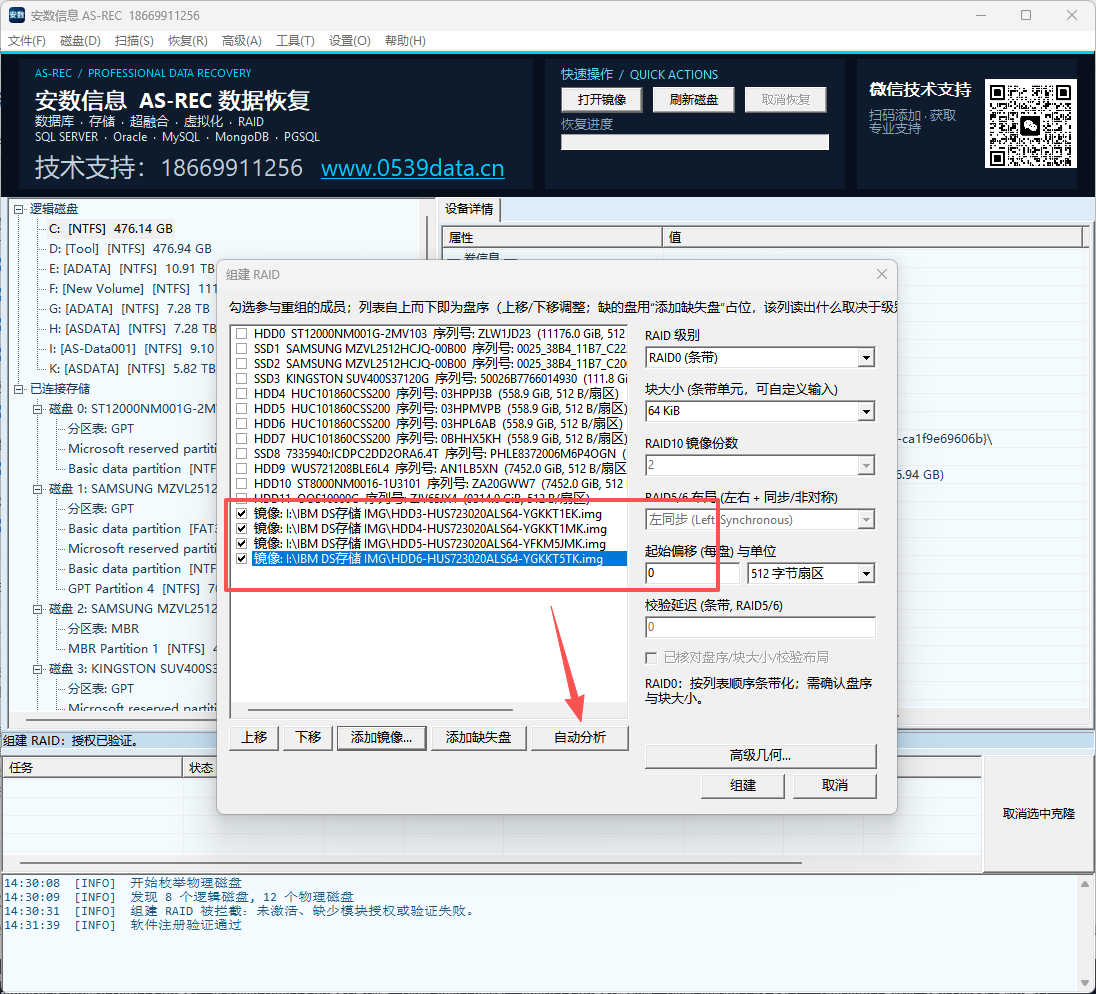
Task: Open the 高级(A) menu
Action: (x=242, y=41)
